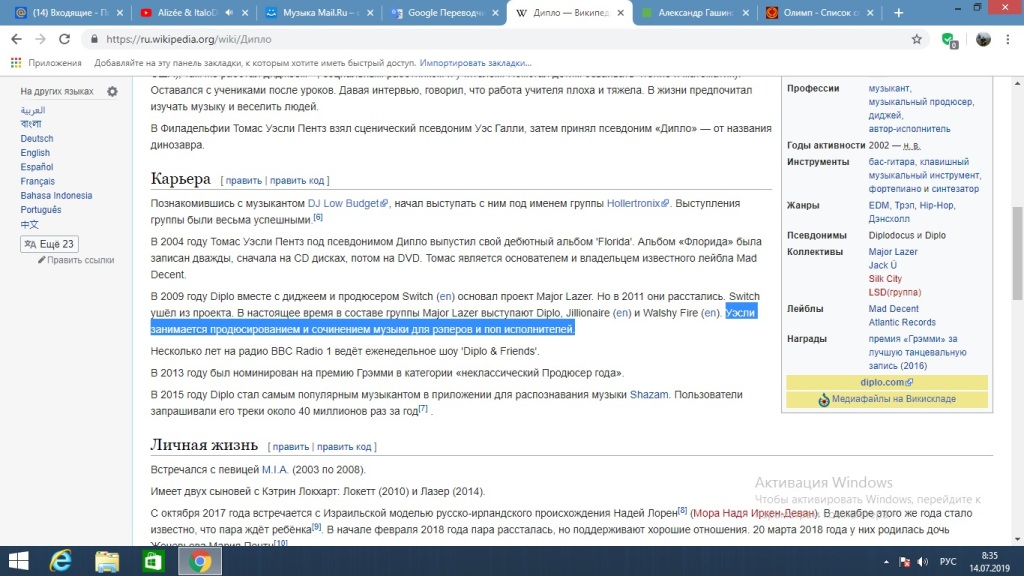This screenshot has width=1024, height=576.
Task: Click the green shield extension icon
Action: pos(949,40)
